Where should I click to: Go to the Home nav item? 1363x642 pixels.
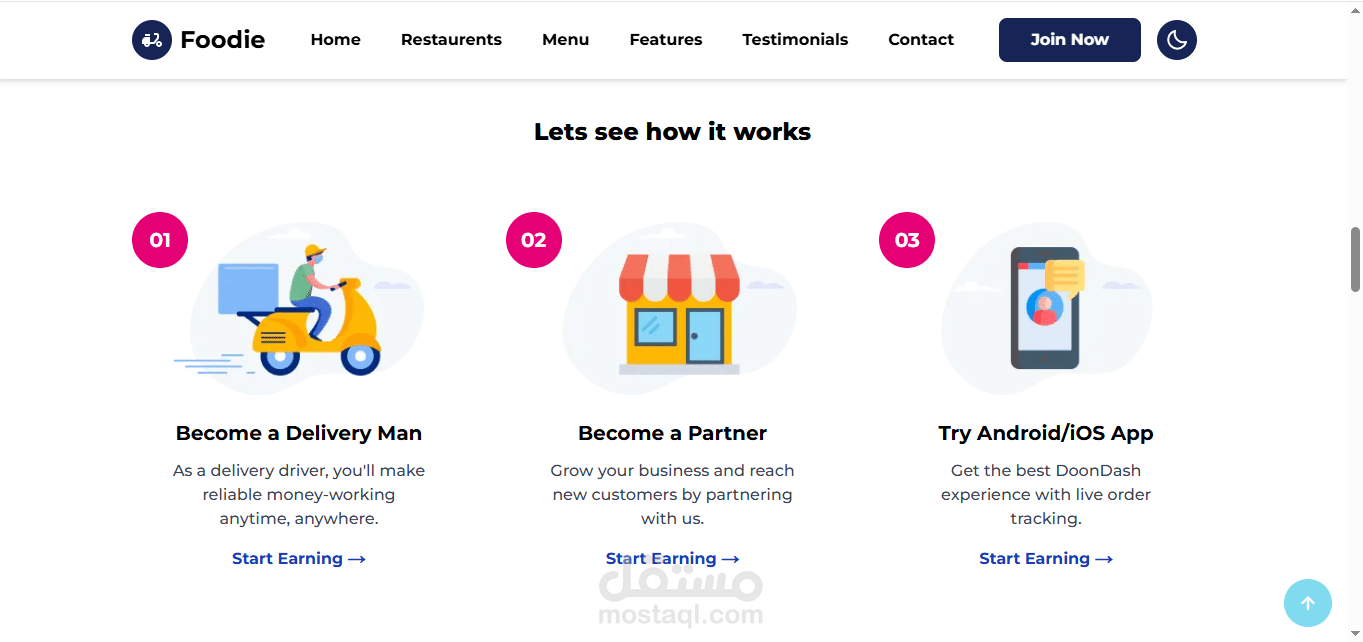point(336,40)
